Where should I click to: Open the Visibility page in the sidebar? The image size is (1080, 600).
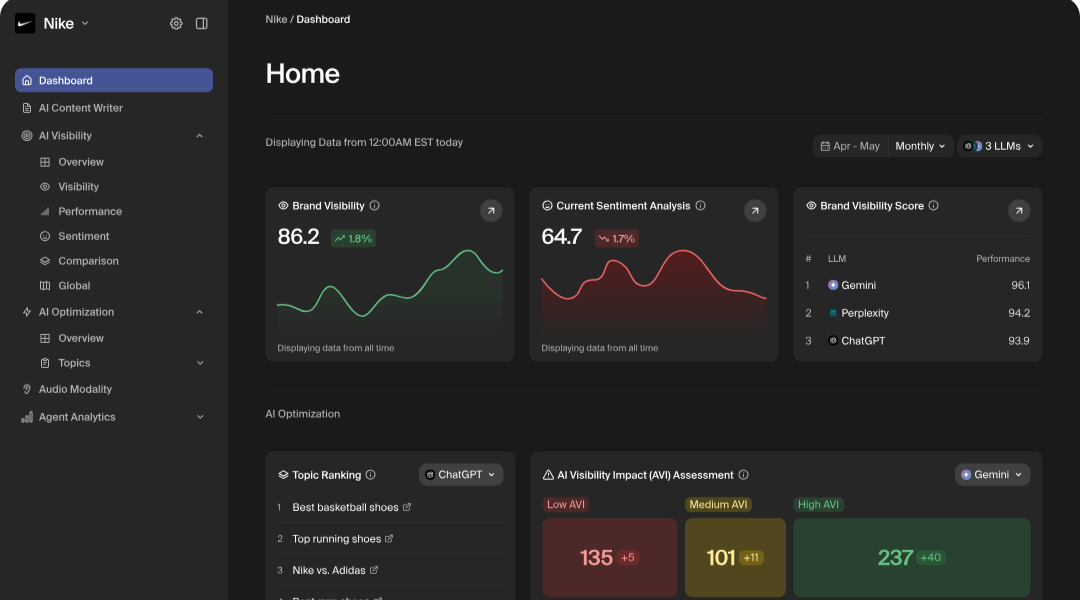(78, 187)
